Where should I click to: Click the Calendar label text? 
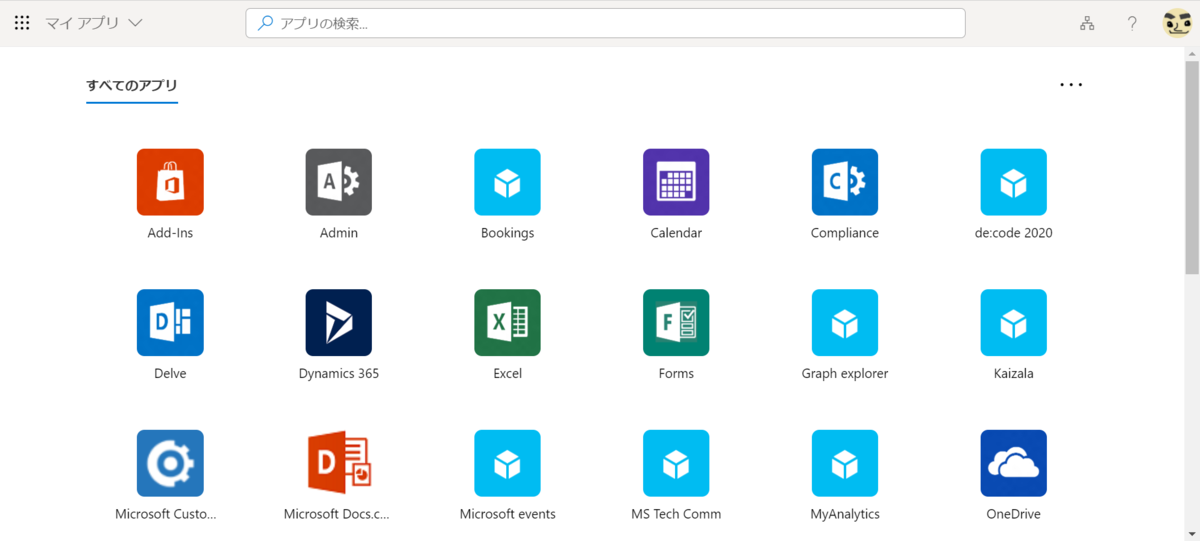coord(676,233)
